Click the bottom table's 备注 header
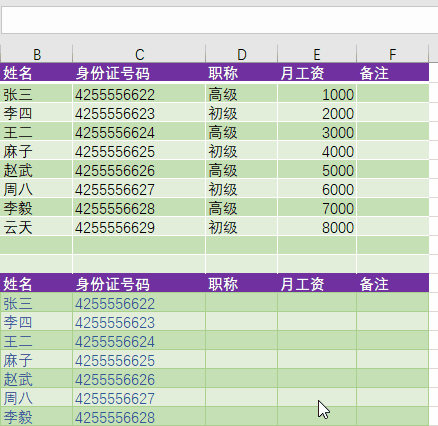 (393, 283)
